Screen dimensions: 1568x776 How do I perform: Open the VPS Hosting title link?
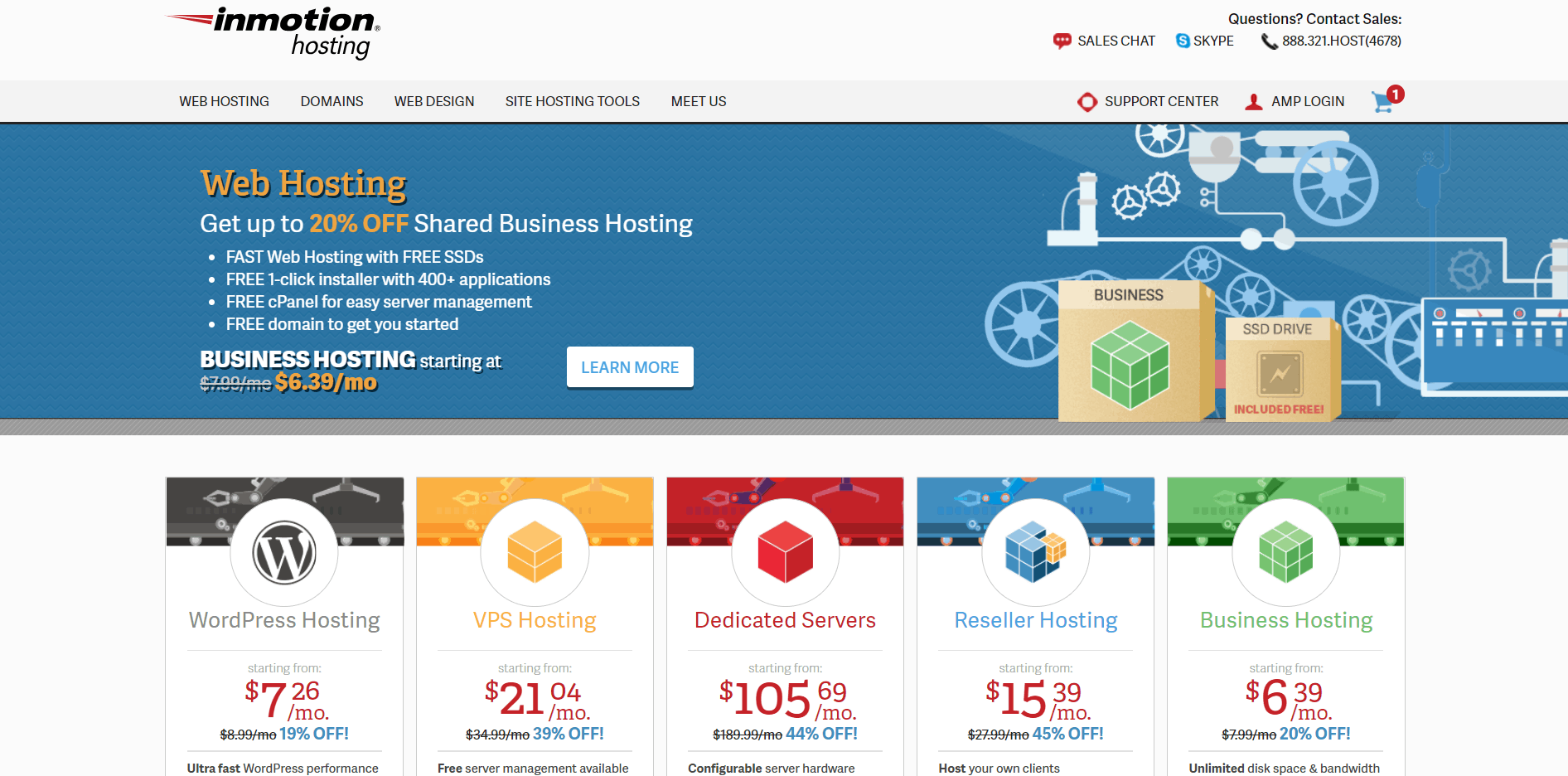[535, 620]
